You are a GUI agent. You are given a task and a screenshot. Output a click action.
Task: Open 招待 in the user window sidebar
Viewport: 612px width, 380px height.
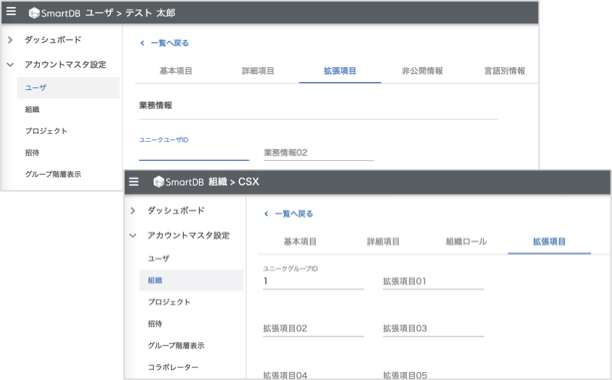coord(32,153)
